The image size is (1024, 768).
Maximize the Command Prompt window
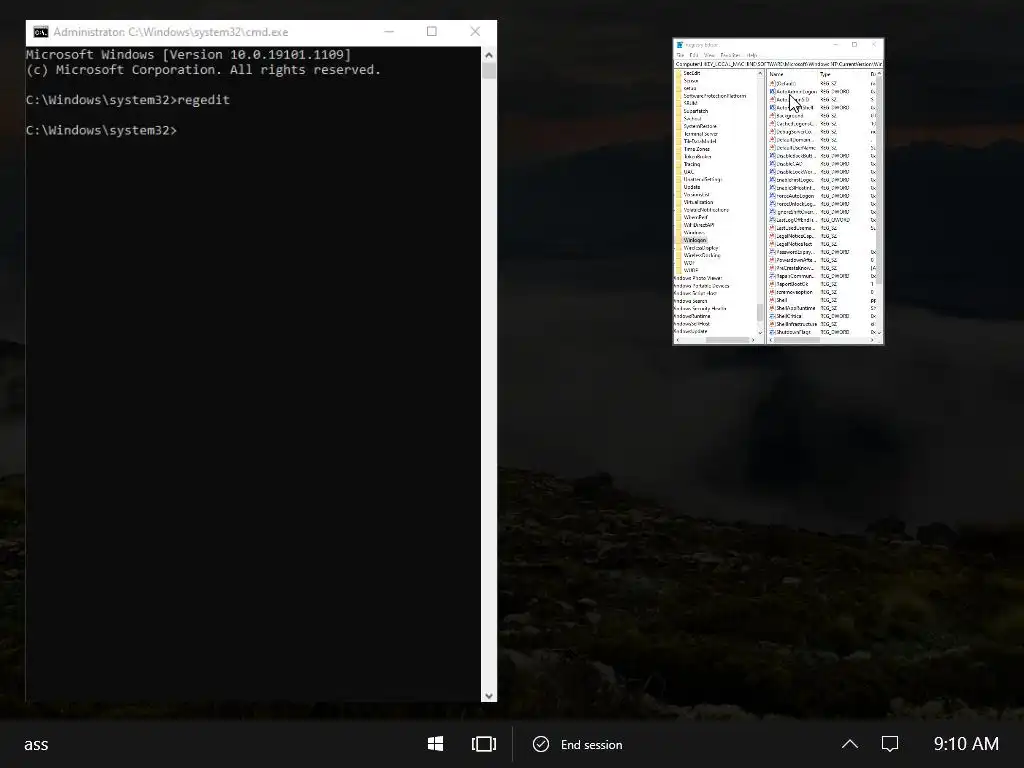pyautogui.click(x=432, y=31)
